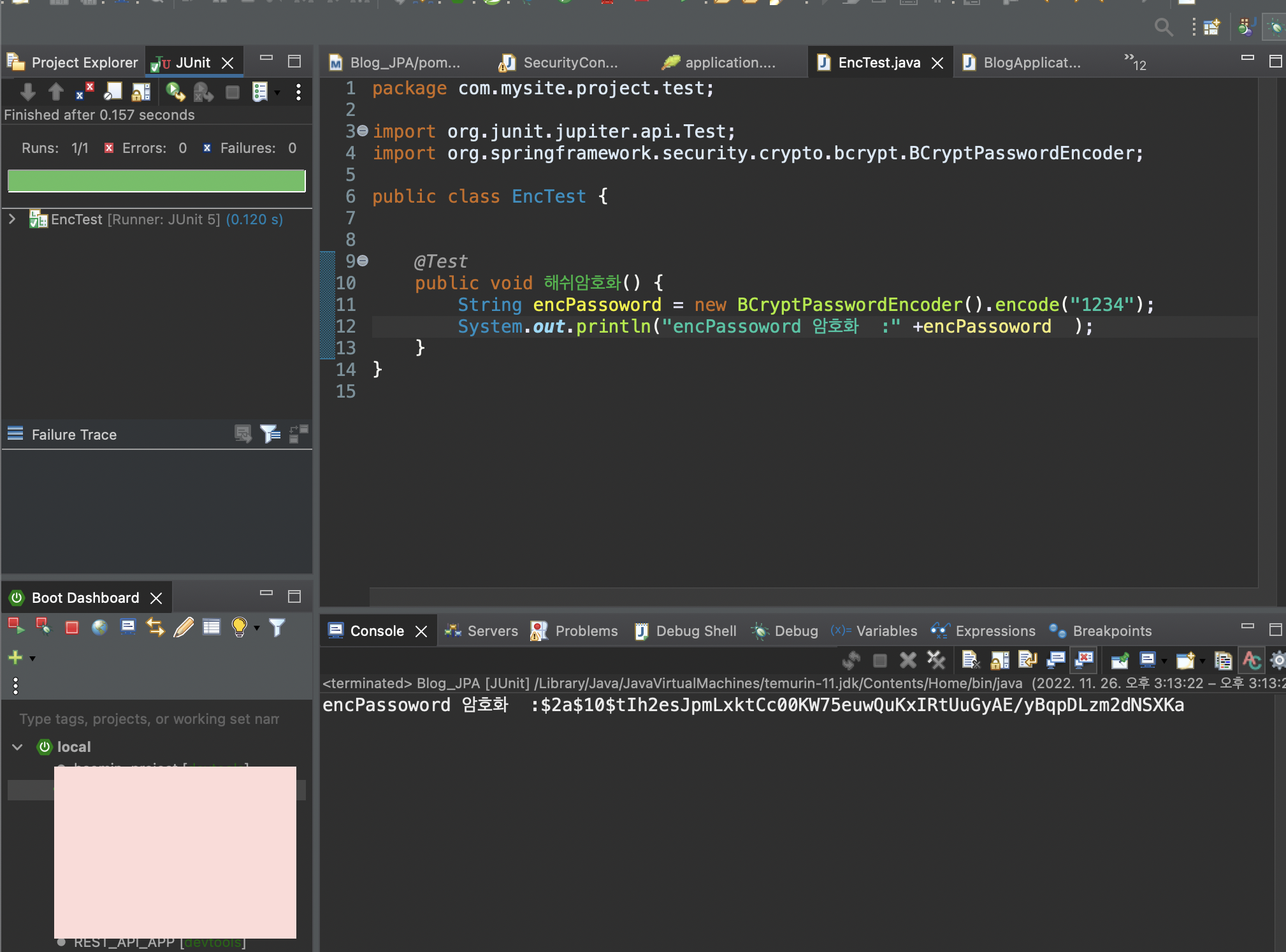Click Start/Restart in Boot Dashboard
Viewport: 1286px width, 952px height.
click(x=16, y=627)
